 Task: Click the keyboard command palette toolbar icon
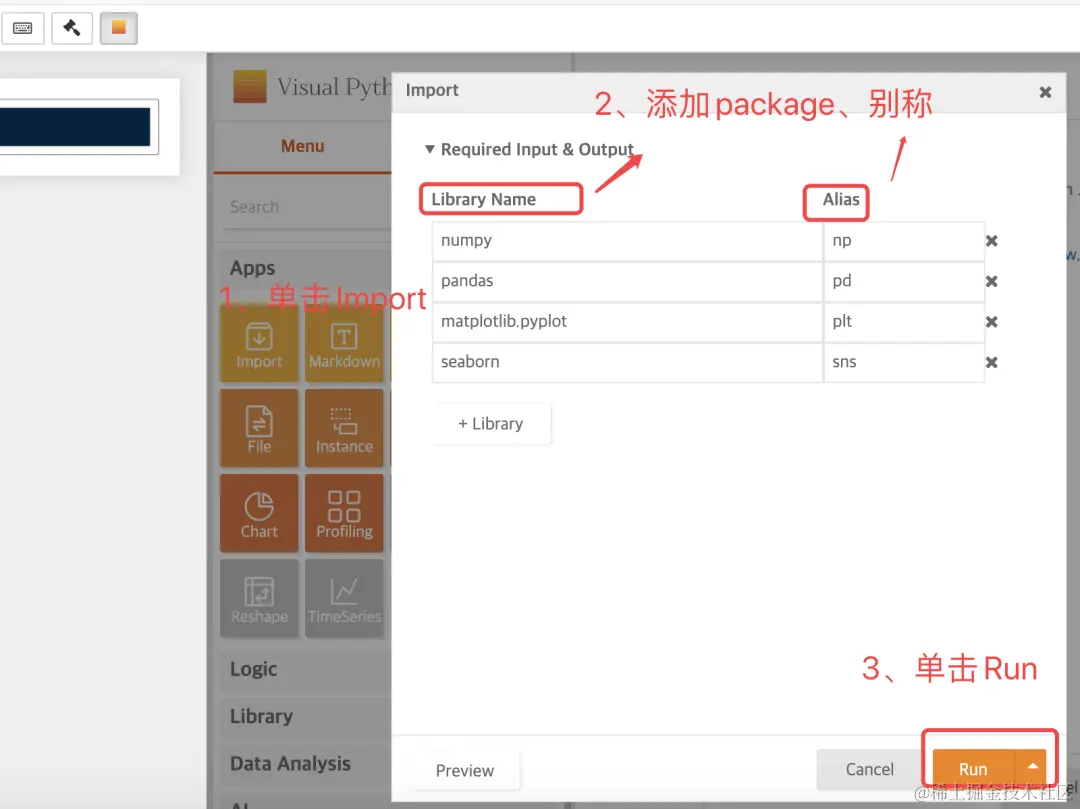tap(23, 28)
